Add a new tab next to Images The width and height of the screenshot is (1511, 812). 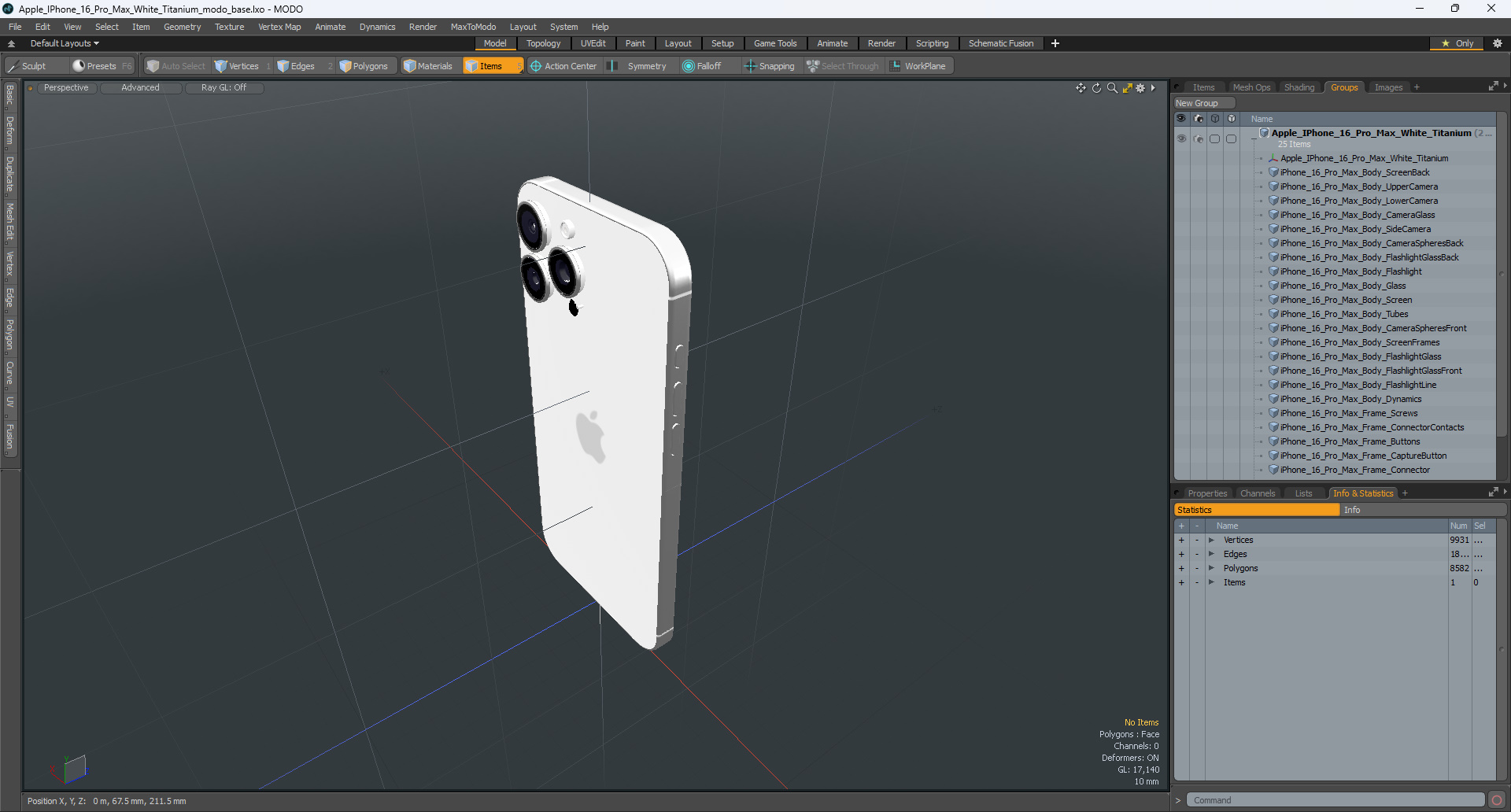pos(1417,87)
